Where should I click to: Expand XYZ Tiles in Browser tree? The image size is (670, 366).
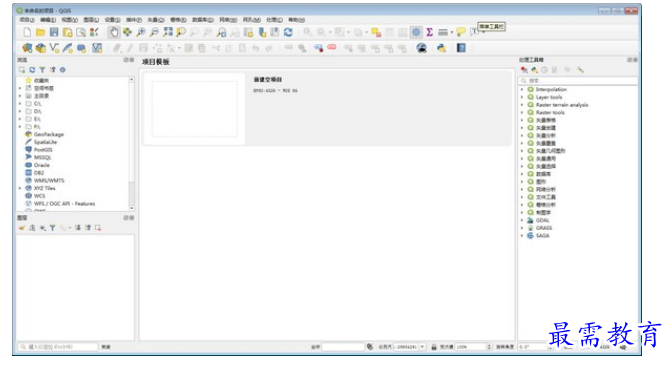pyautogui.click(x=20, y=188)
